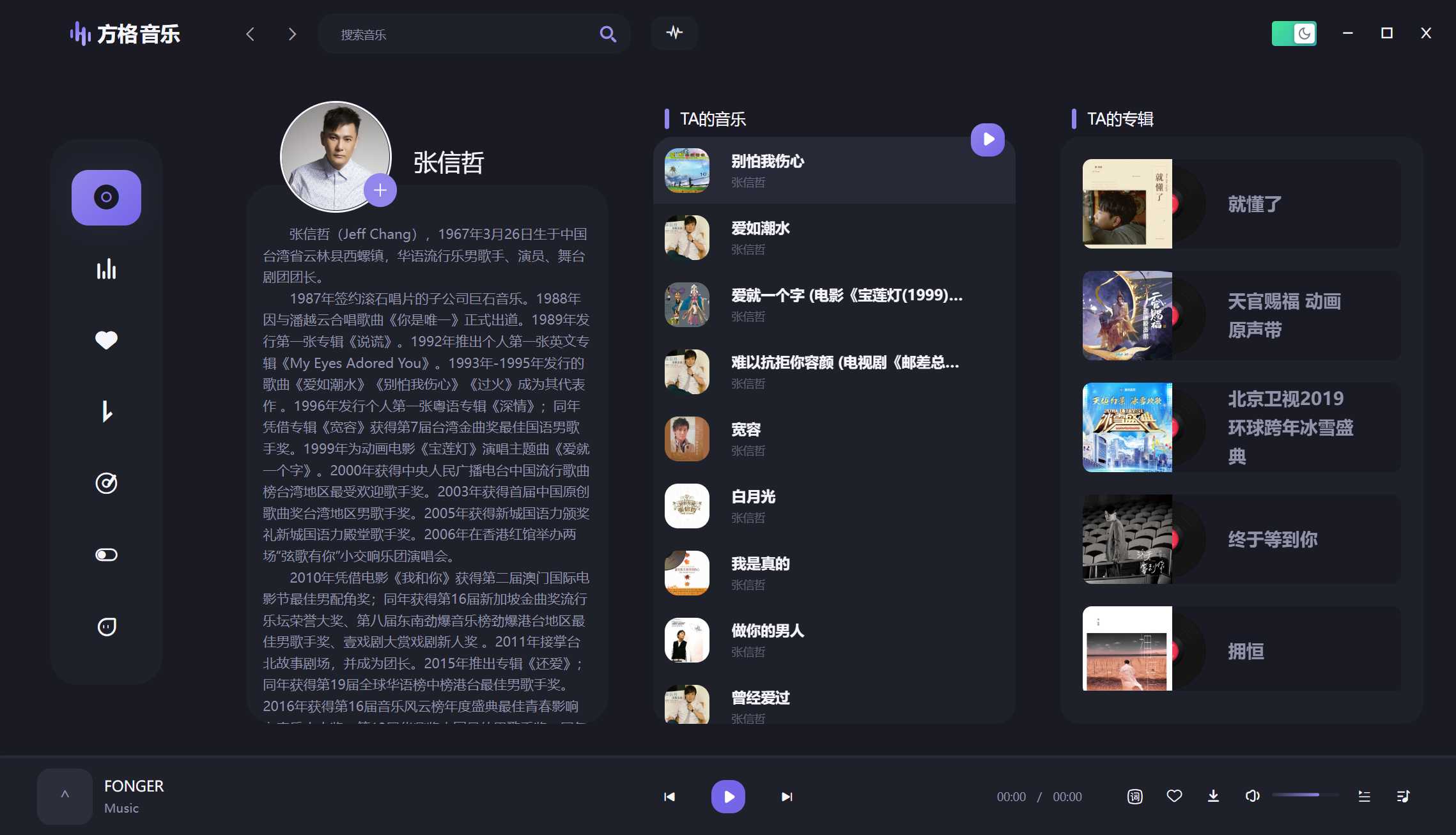Viewport: 1456px width, 835px height.
Task: Click the 就懂了 album cover image
Action: [1127, 204]
